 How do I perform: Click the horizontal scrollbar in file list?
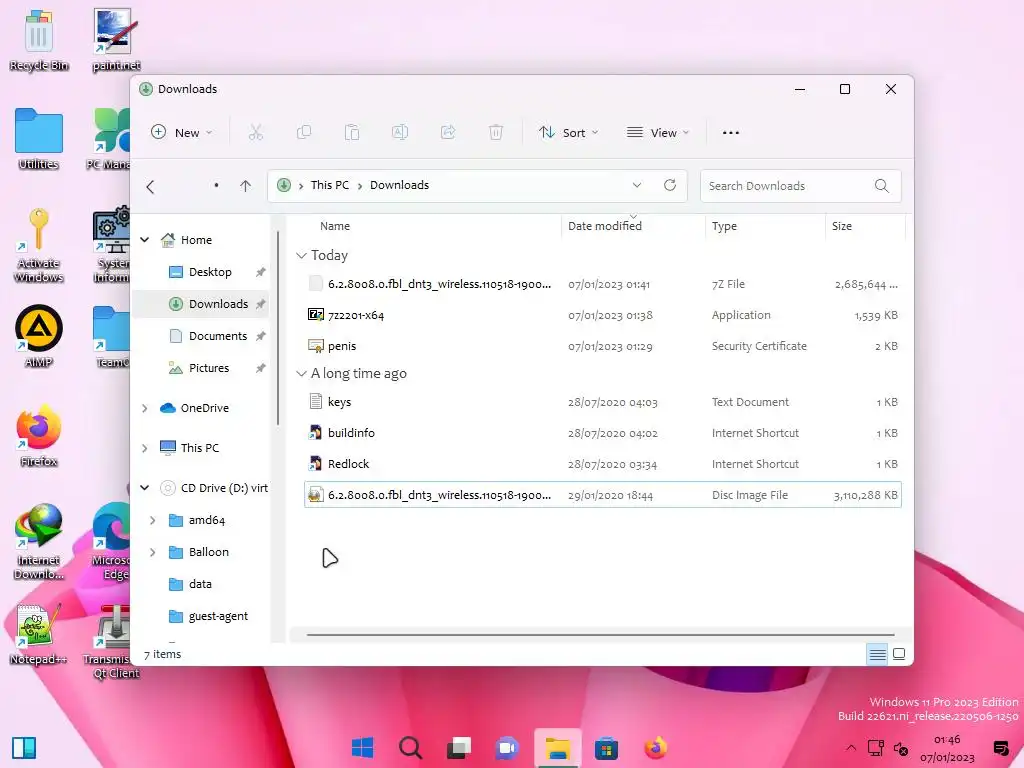coord(600,634)
